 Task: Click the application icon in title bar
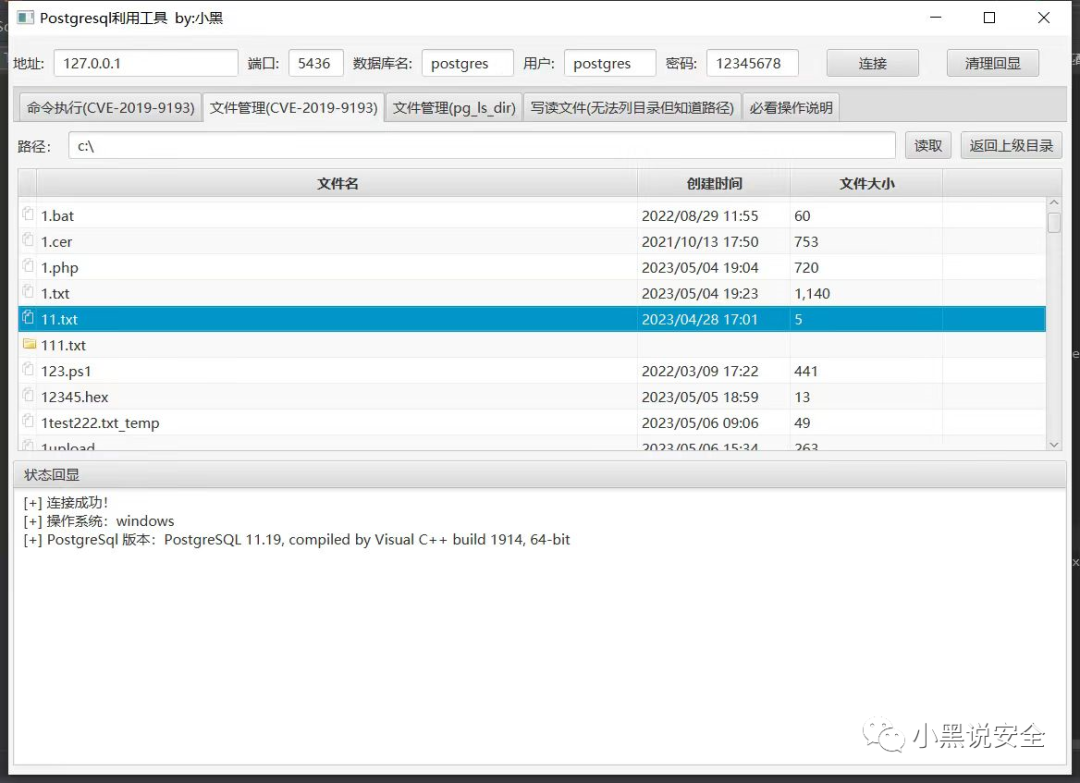click(25, 18)
